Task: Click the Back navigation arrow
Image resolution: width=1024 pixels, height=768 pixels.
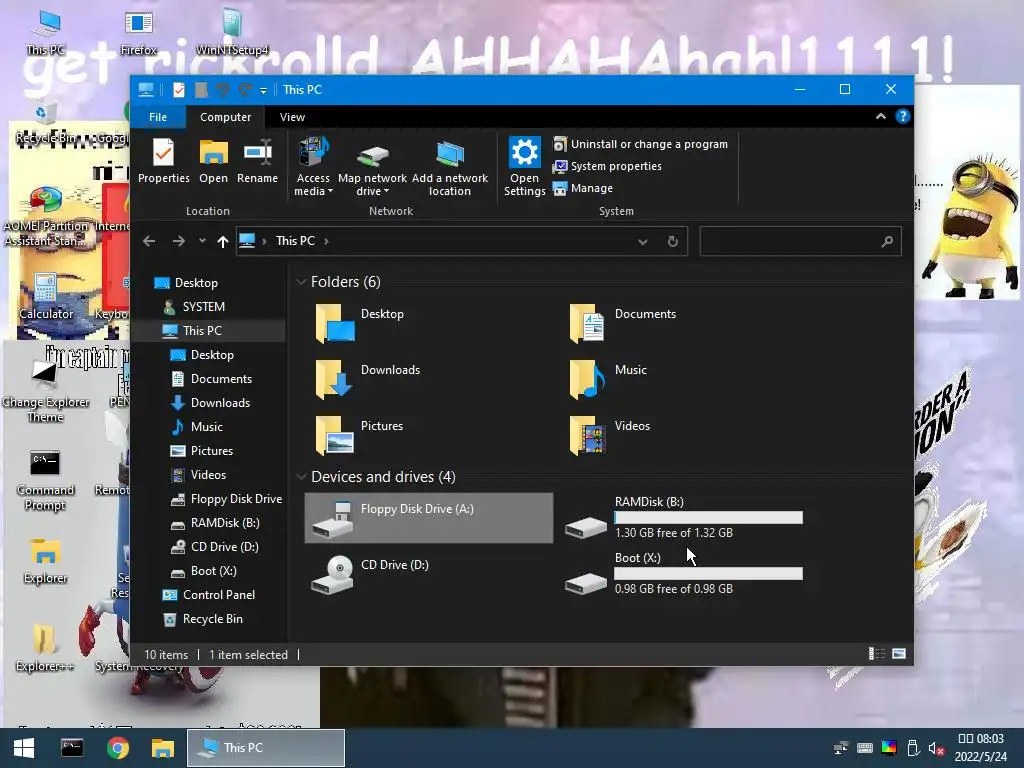Action: click(149, 241)
